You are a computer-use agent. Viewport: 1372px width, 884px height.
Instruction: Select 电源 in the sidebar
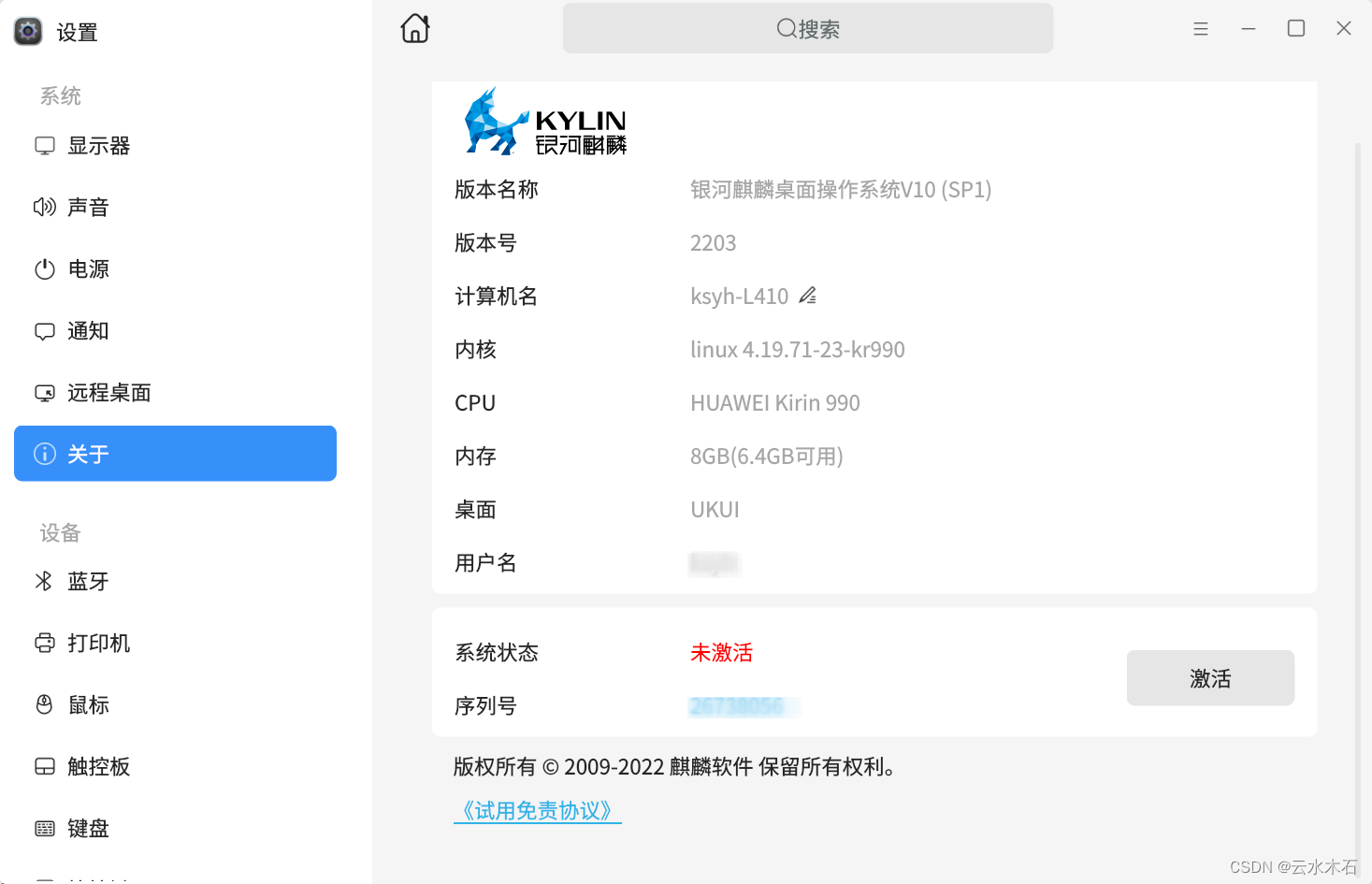pyautogui.click(x=175, y=269)
